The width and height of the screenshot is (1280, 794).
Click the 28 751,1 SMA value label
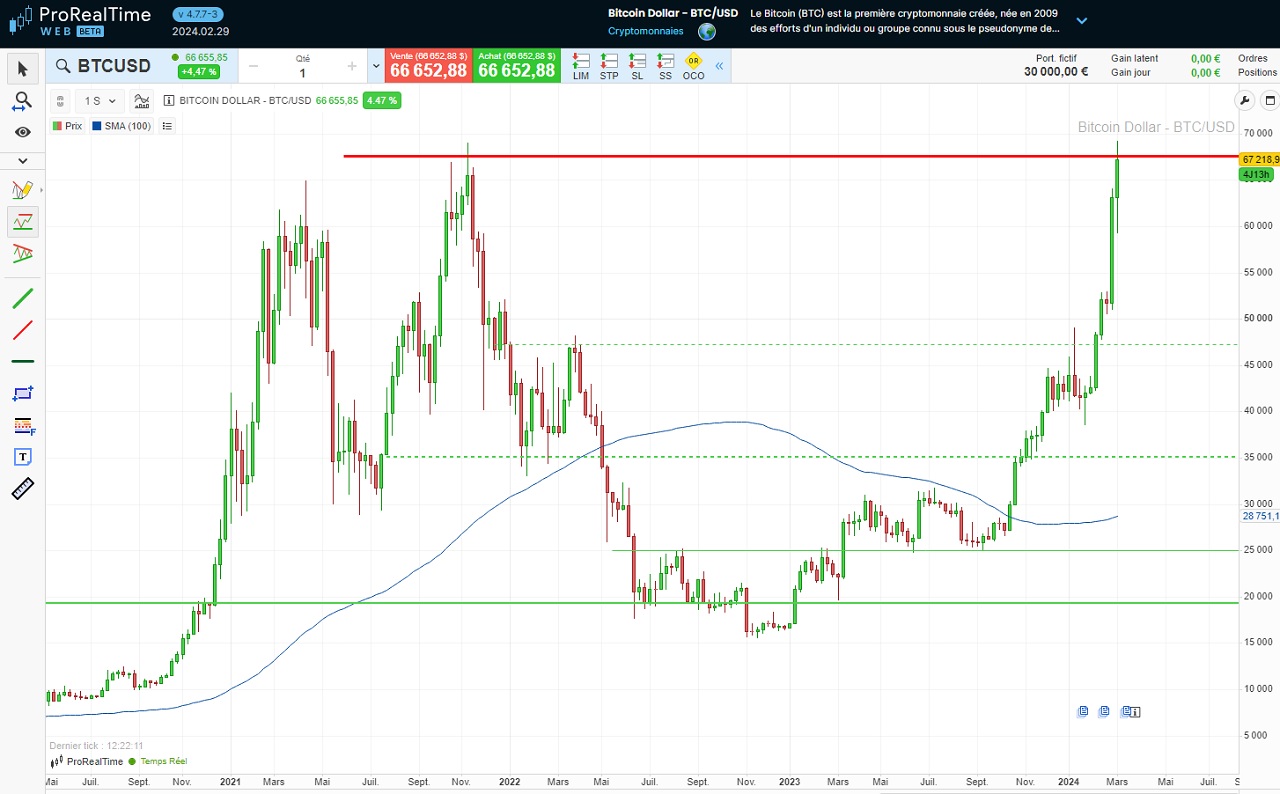[1260, 517]
